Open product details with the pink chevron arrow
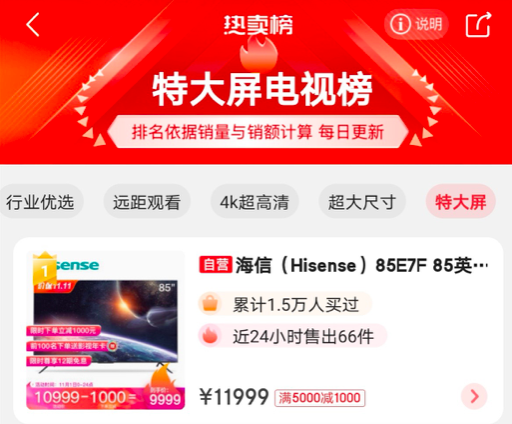 click(x=474, y=396)
